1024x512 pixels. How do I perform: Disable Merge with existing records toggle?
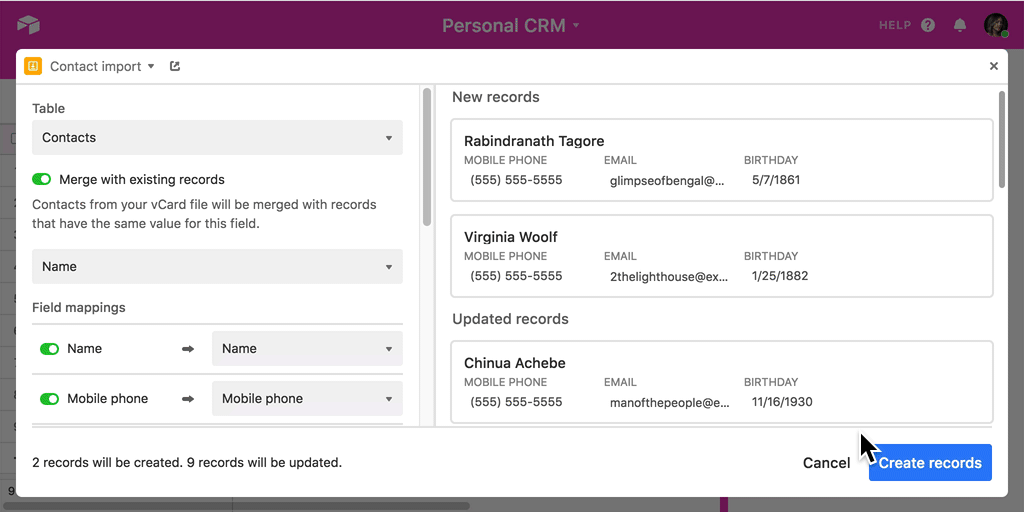(x=42, y=180)
